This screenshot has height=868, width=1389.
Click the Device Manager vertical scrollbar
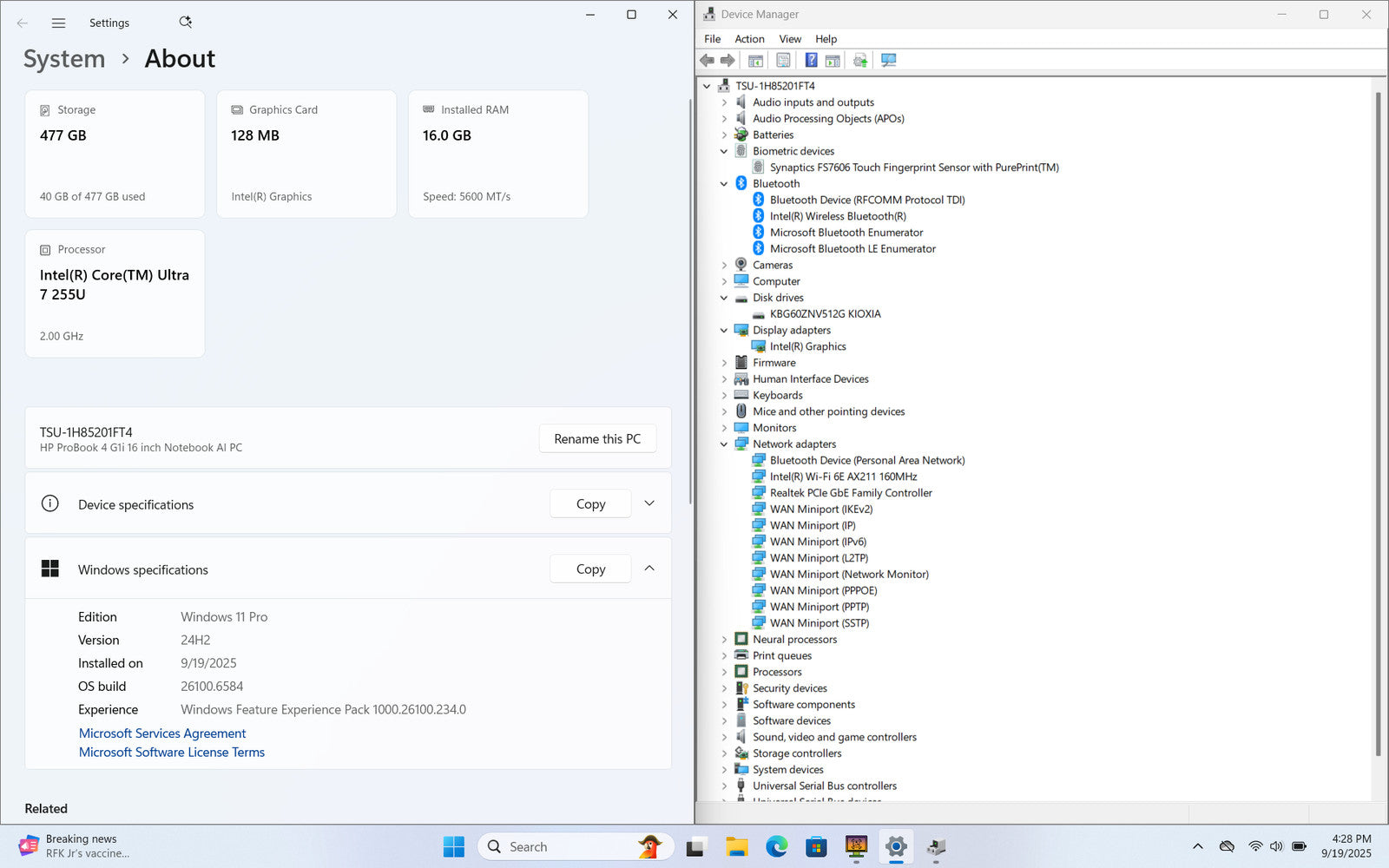click(x=1378, y=417)
